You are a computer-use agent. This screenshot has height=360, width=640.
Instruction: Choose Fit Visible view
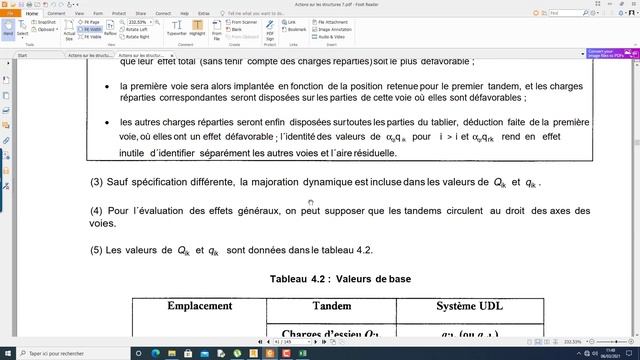(90, 37)
